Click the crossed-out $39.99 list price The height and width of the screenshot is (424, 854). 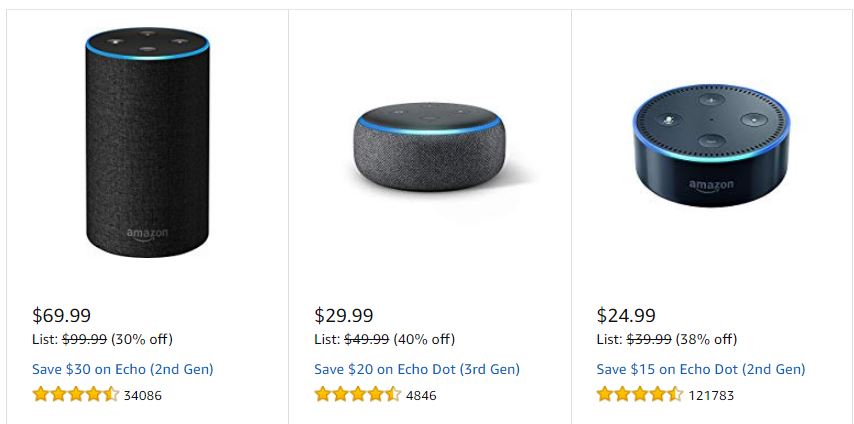coord(649,339)
